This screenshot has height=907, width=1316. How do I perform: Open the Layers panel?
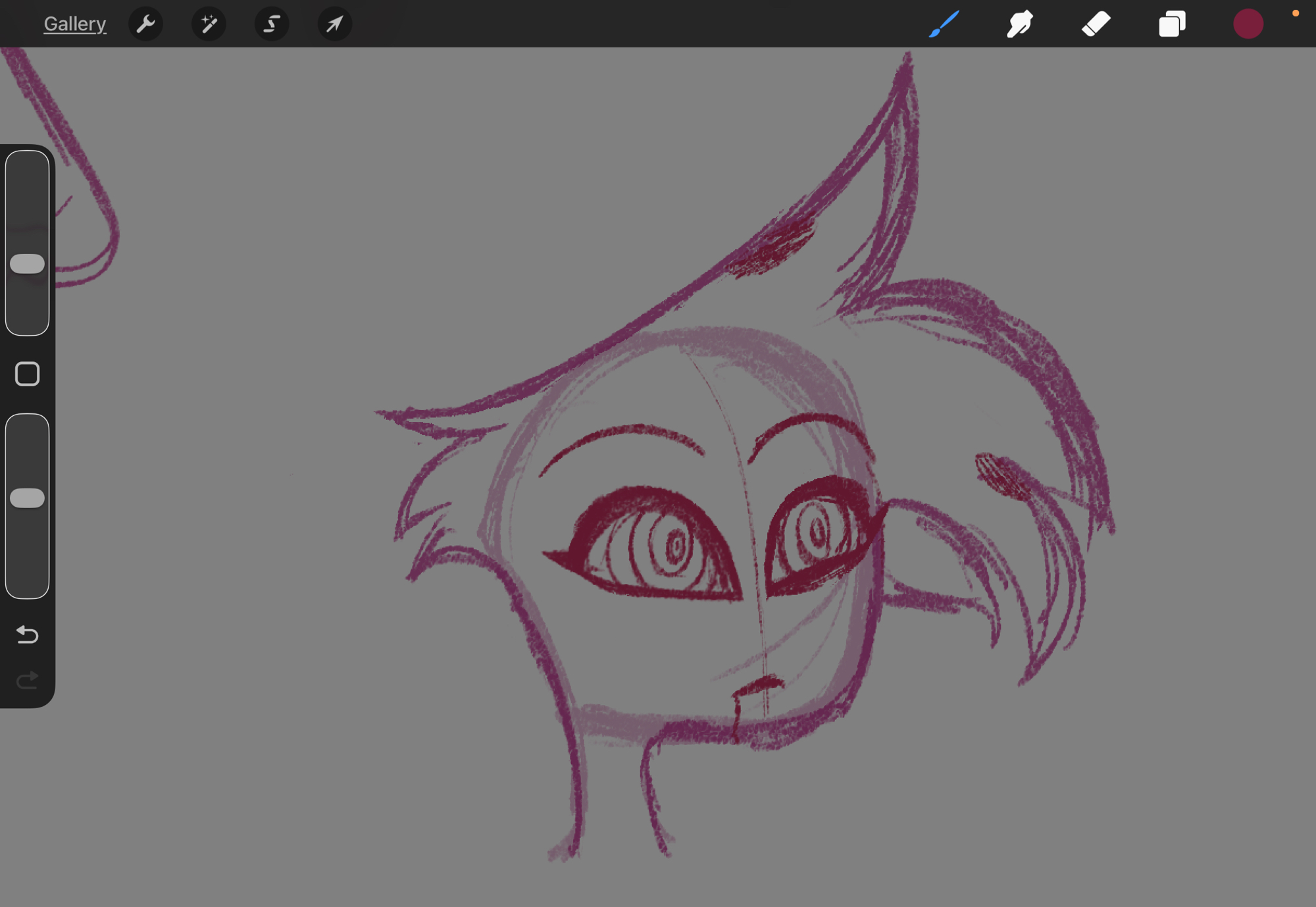(1172, 24)
